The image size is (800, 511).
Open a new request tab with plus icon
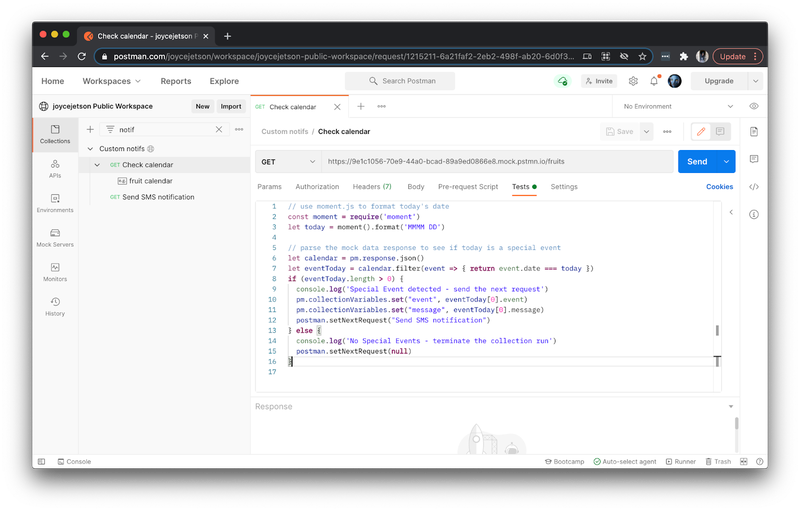[361, 107]
